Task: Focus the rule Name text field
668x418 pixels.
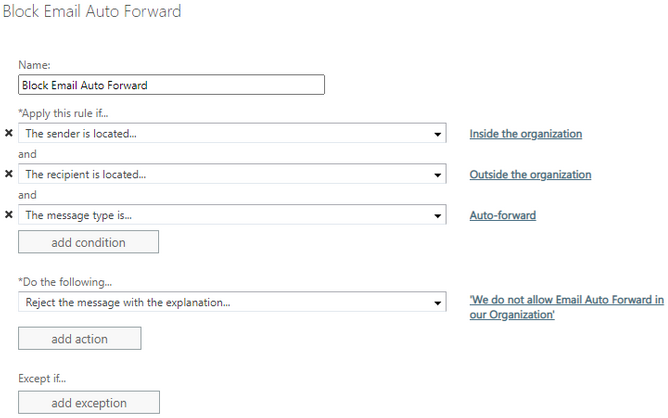Action: pyautogui.click(x=171, y=85)
